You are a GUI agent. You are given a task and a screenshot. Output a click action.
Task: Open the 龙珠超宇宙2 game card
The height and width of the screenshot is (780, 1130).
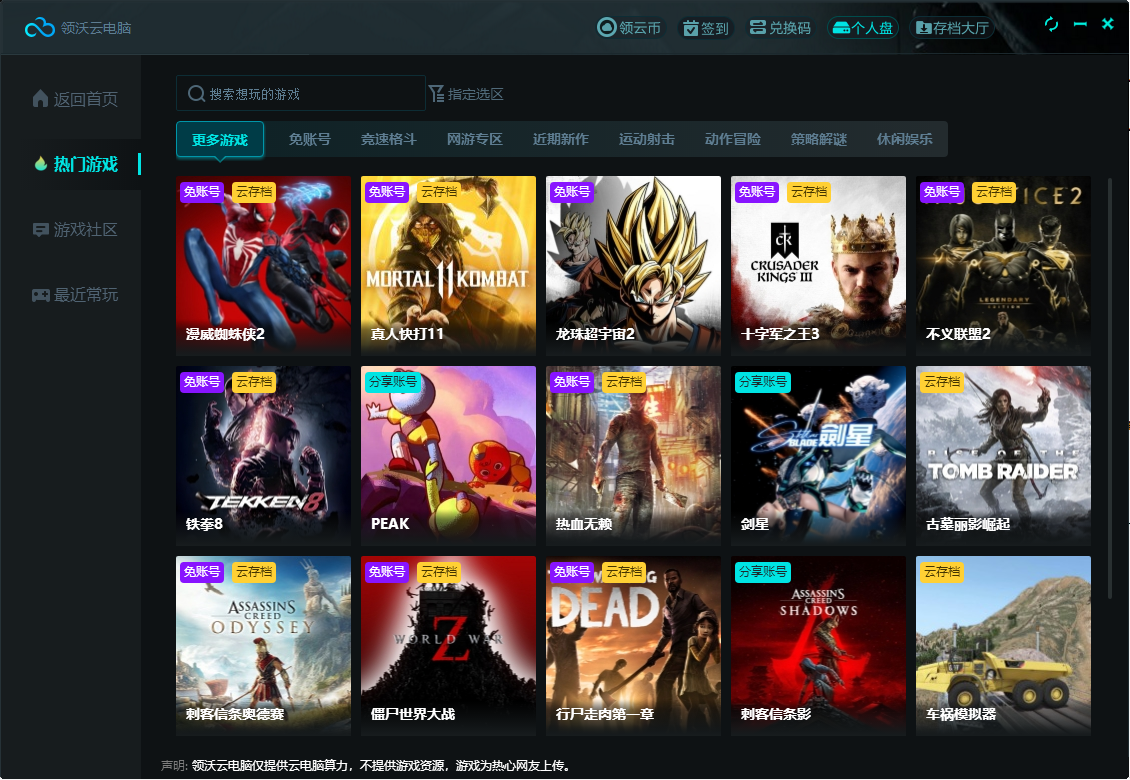633,265
